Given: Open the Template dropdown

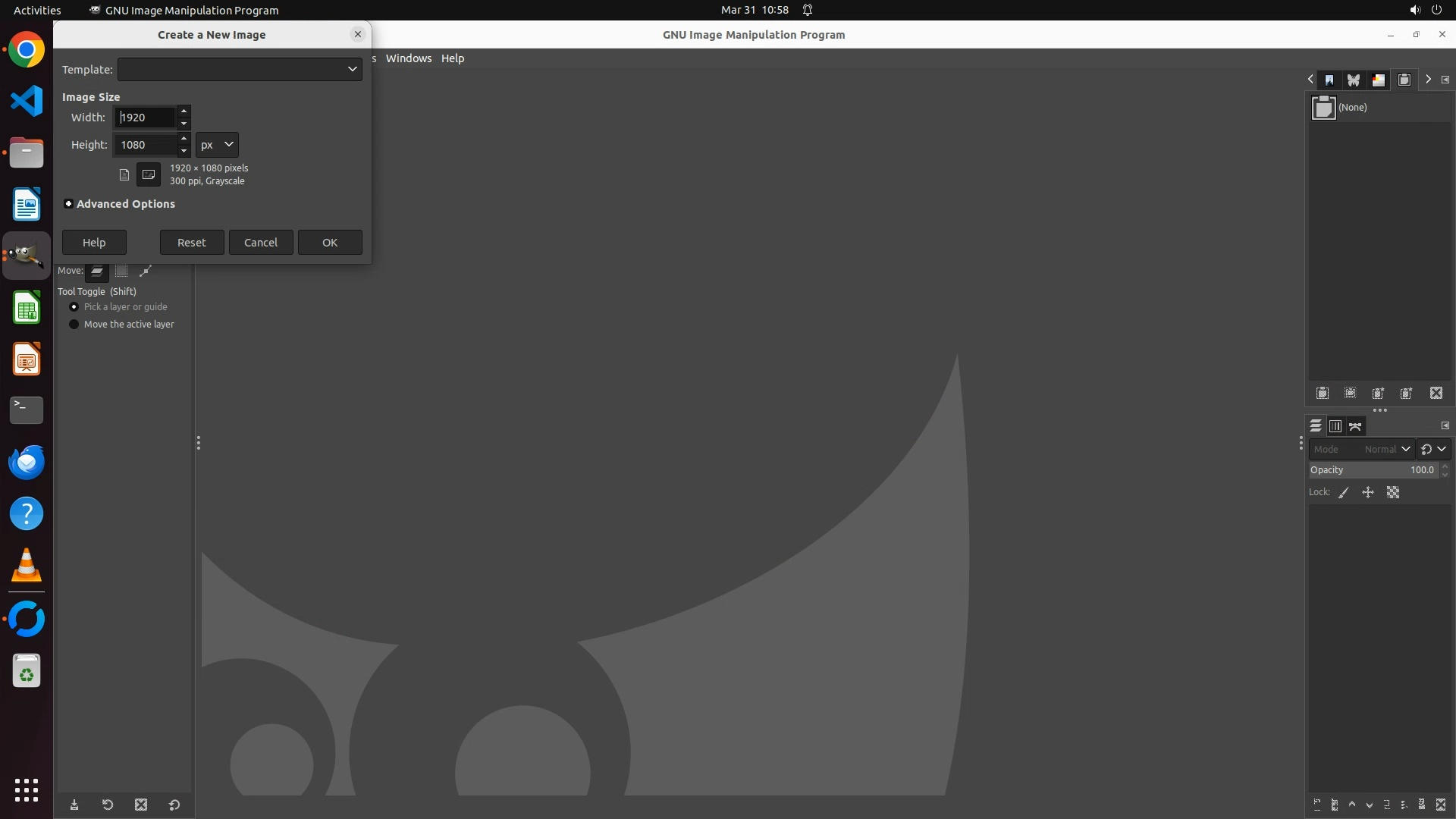Looking at the screenshot, I should 240,69.
